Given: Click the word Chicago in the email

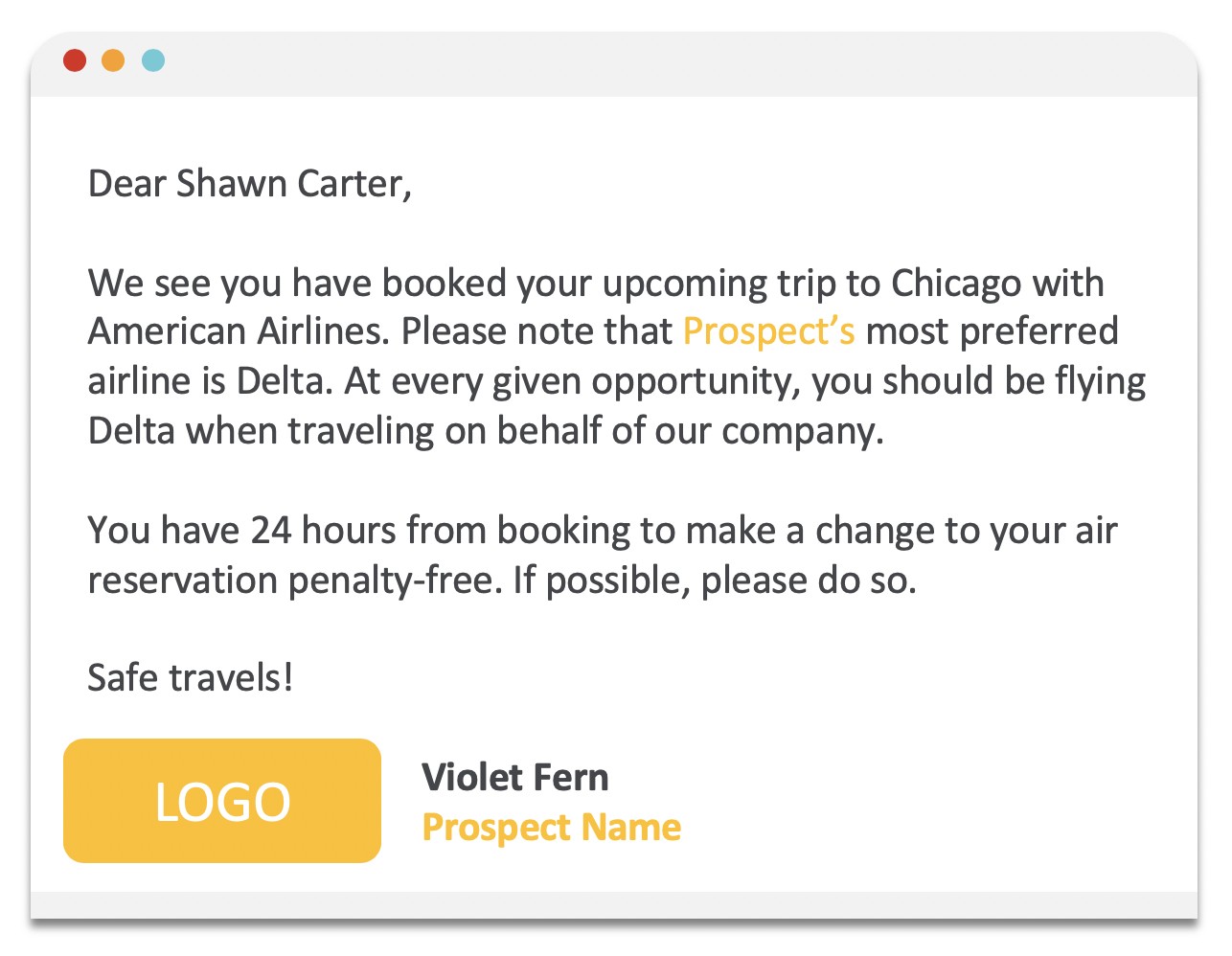Looking at the screenshot, I should 956,284.
